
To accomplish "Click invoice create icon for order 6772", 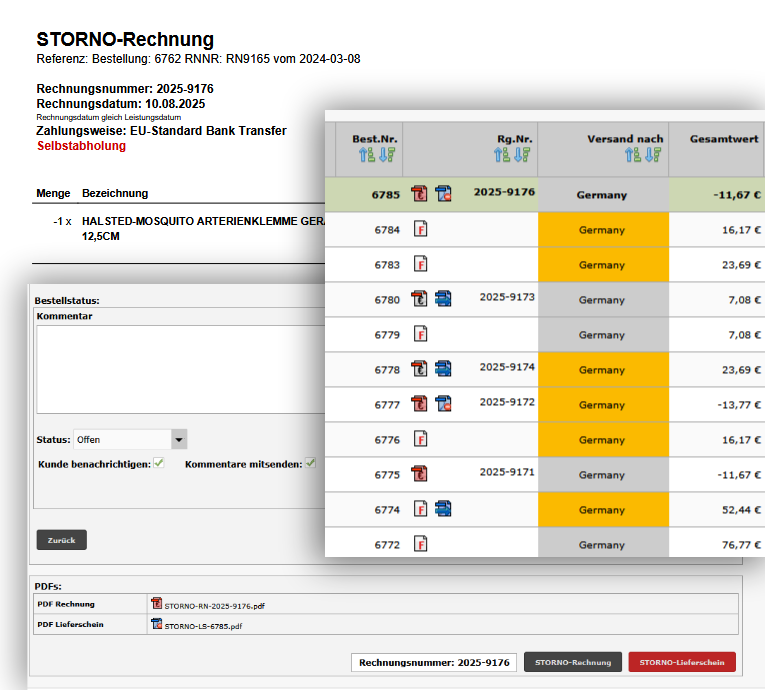I will [x=421, y=545].
